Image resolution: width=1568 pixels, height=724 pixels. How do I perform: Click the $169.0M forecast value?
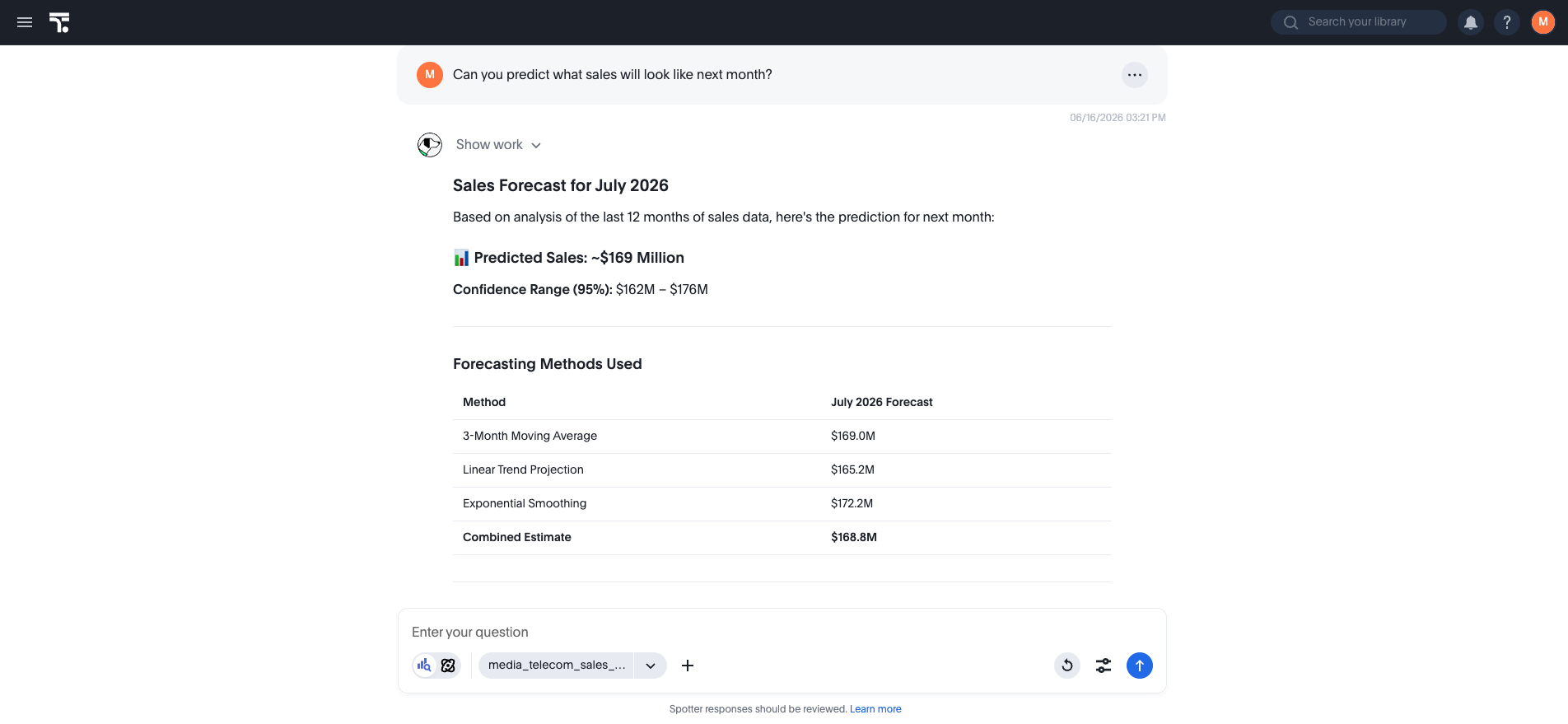[853, 436]
